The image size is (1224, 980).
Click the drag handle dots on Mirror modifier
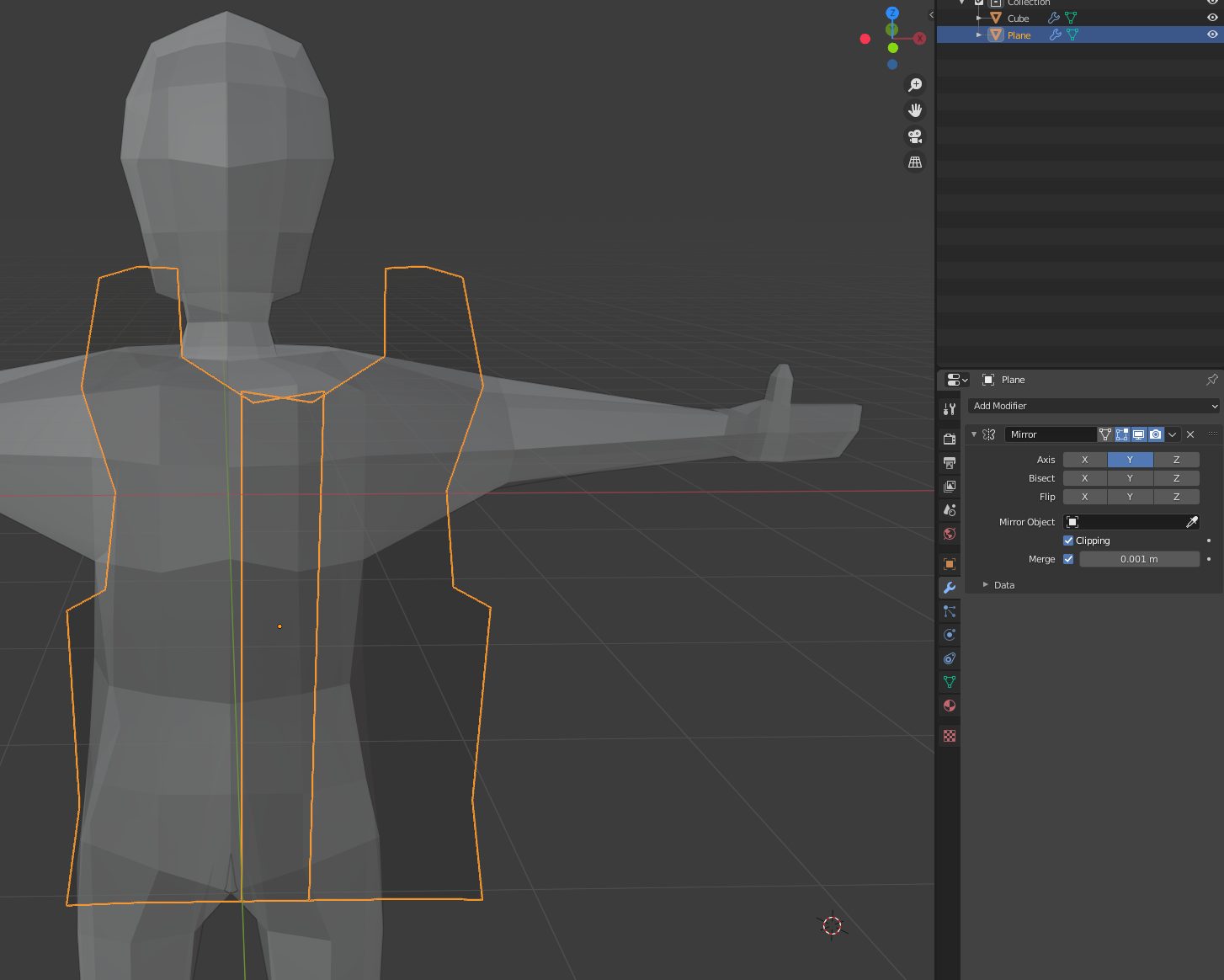tap(1213, 434)
